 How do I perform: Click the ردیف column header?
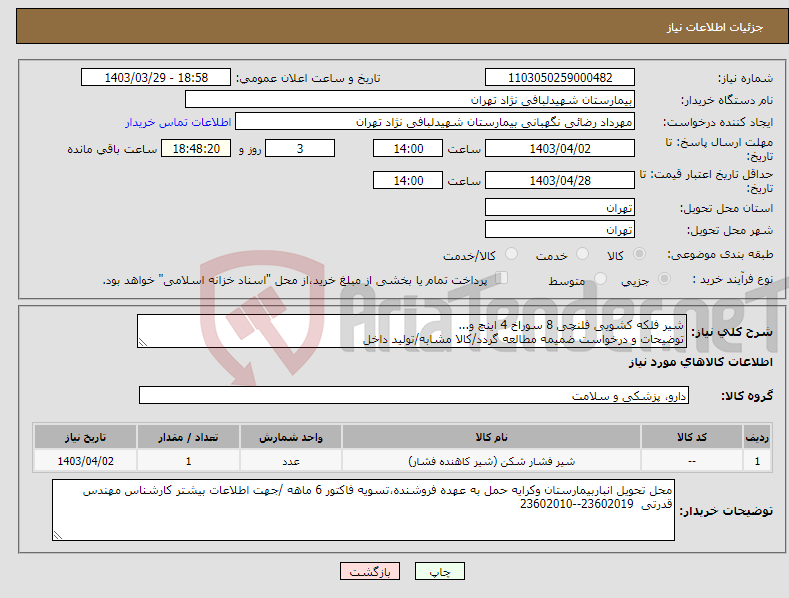click(757, 437)
